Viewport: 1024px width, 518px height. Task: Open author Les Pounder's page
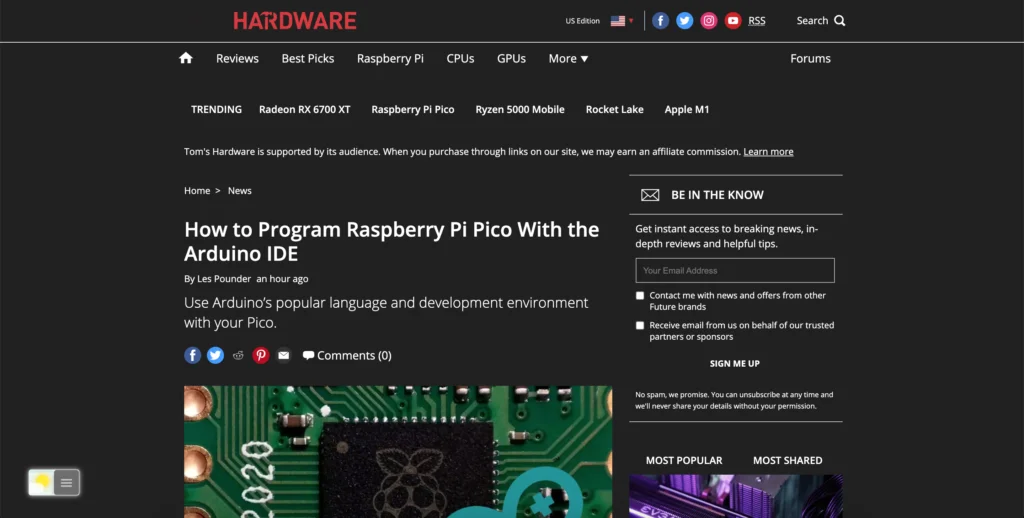(x=224, y=279)
